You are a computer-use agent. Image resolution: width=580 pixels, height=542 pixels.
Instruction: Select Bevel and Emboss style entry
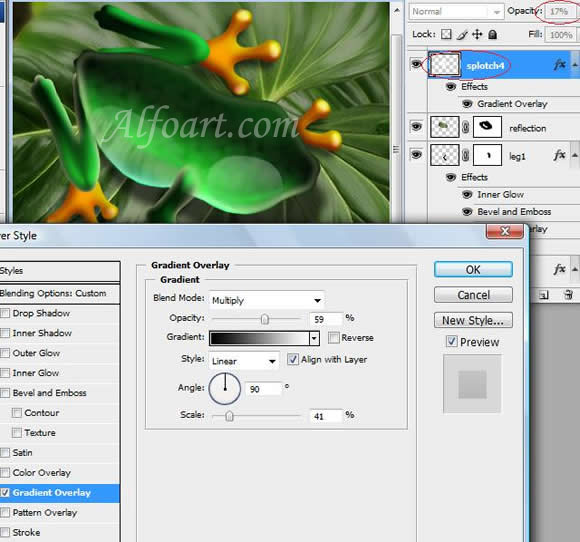tap(49, 393)
